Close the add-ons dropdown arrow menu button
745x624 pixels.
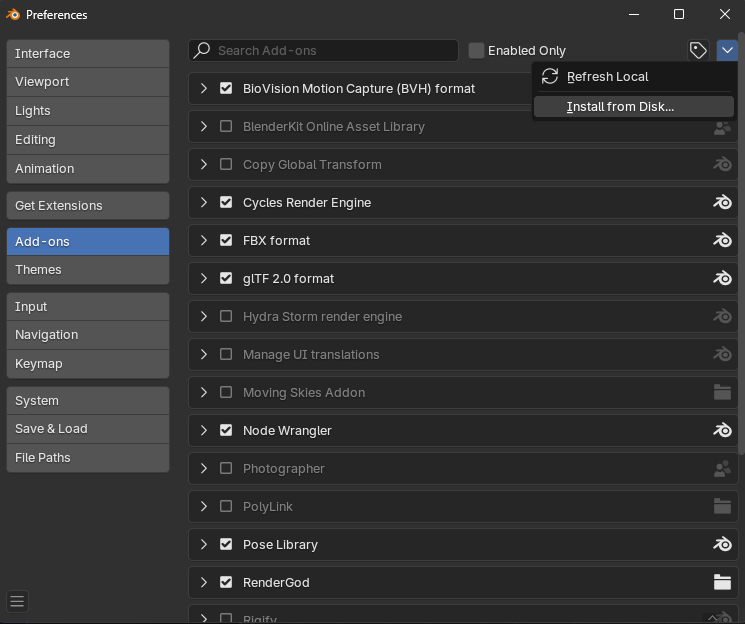pos(727,50)
